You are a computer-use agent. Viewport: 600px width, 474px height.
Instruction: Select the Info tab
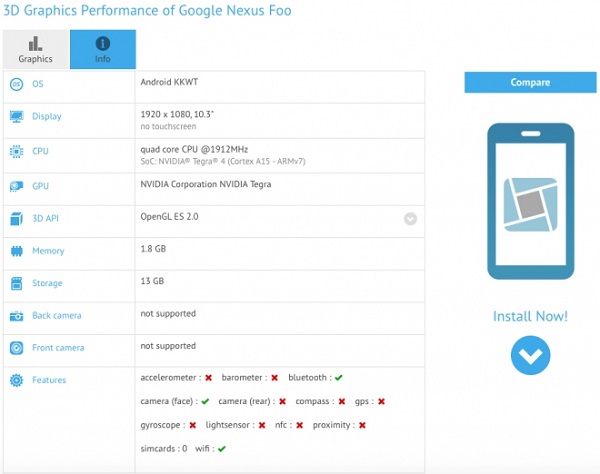103,49
